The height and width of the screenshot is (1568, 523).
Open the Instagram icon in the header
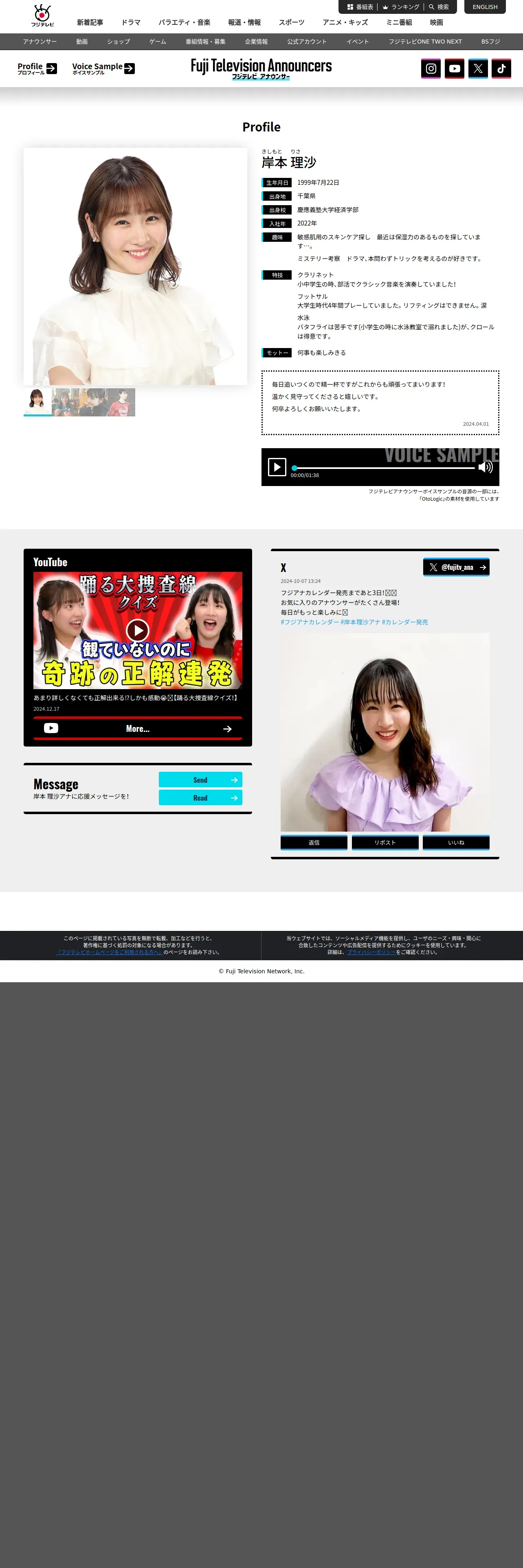point(431,68)
